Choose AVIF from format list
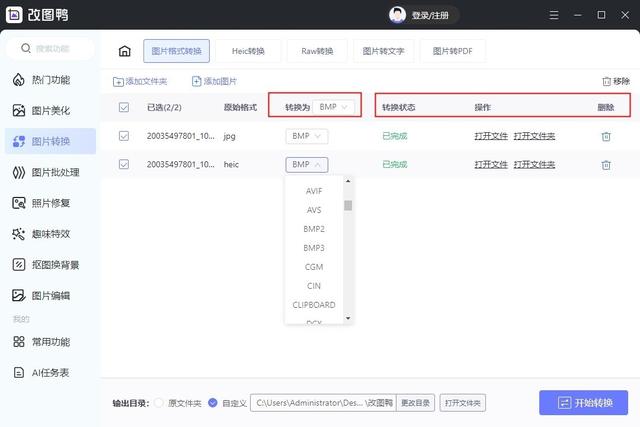Screen dimensions: 640x427 314,191
